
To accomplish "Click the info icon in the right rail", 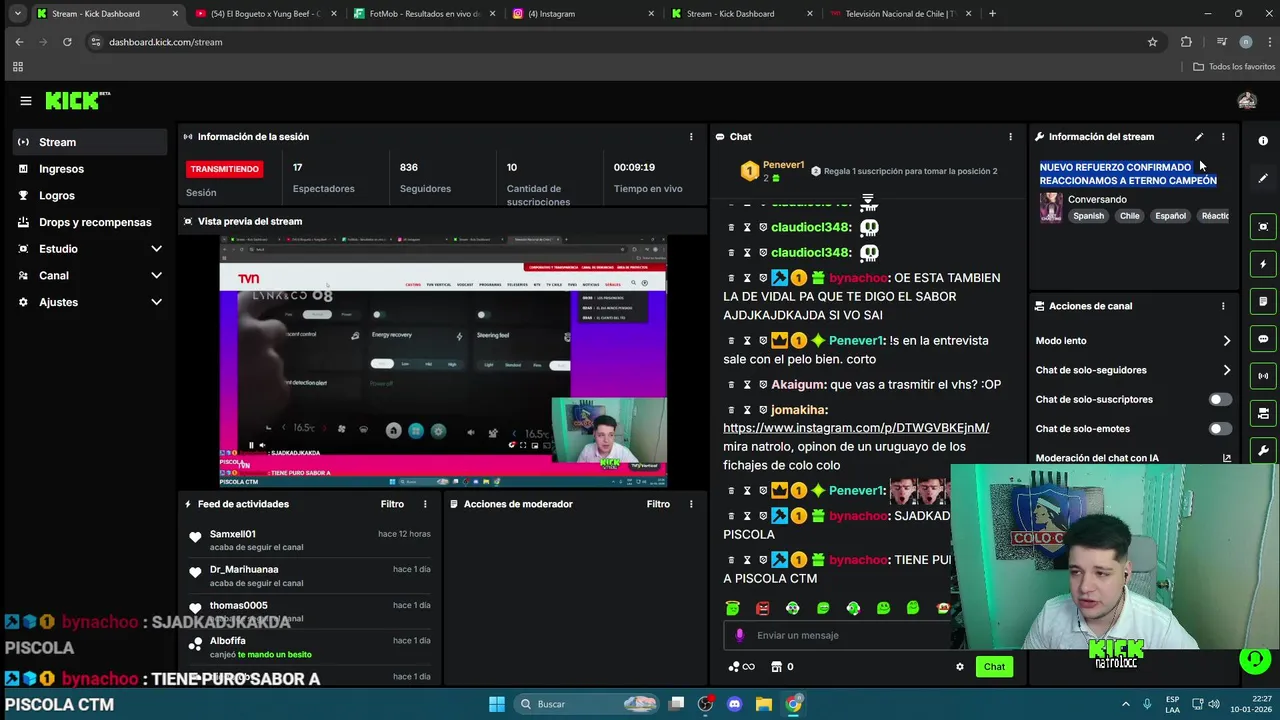I will tap(1263, 141).
